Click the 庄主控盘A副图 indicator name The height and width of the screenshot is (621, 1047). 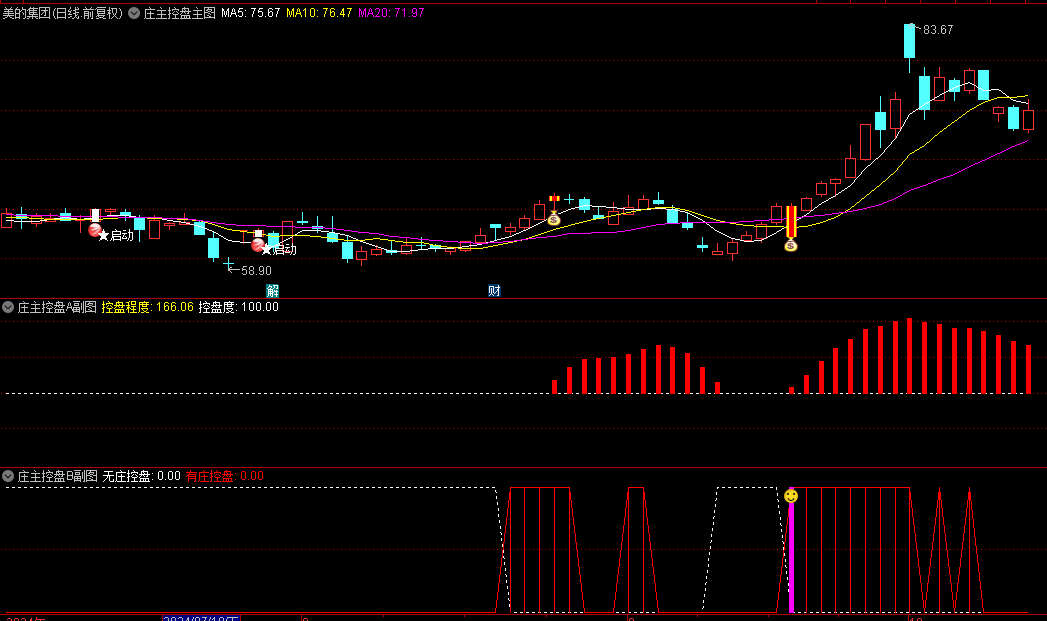coord(57,307)
